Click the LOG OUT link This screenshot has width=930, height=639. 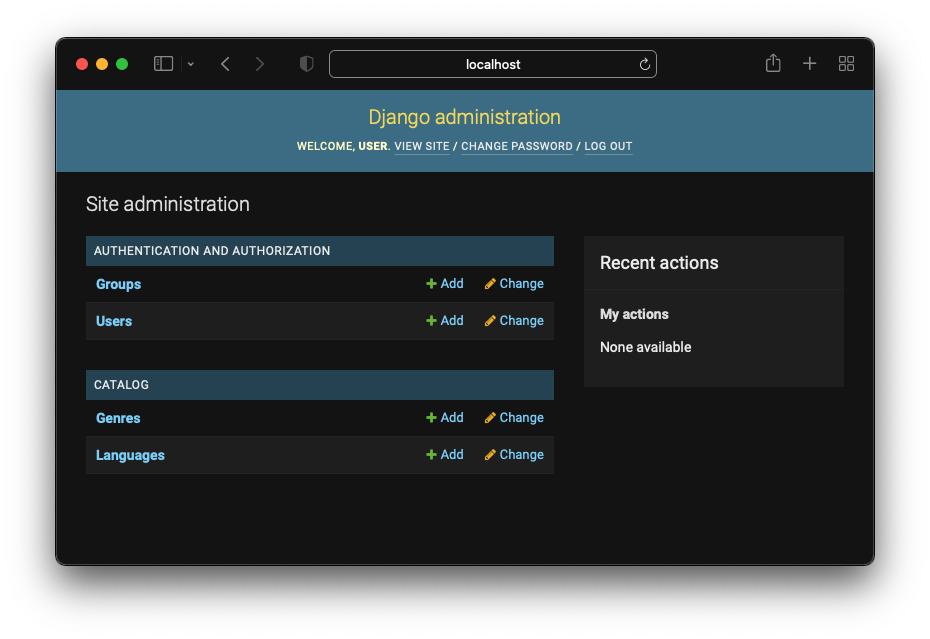tap(608, 146)
